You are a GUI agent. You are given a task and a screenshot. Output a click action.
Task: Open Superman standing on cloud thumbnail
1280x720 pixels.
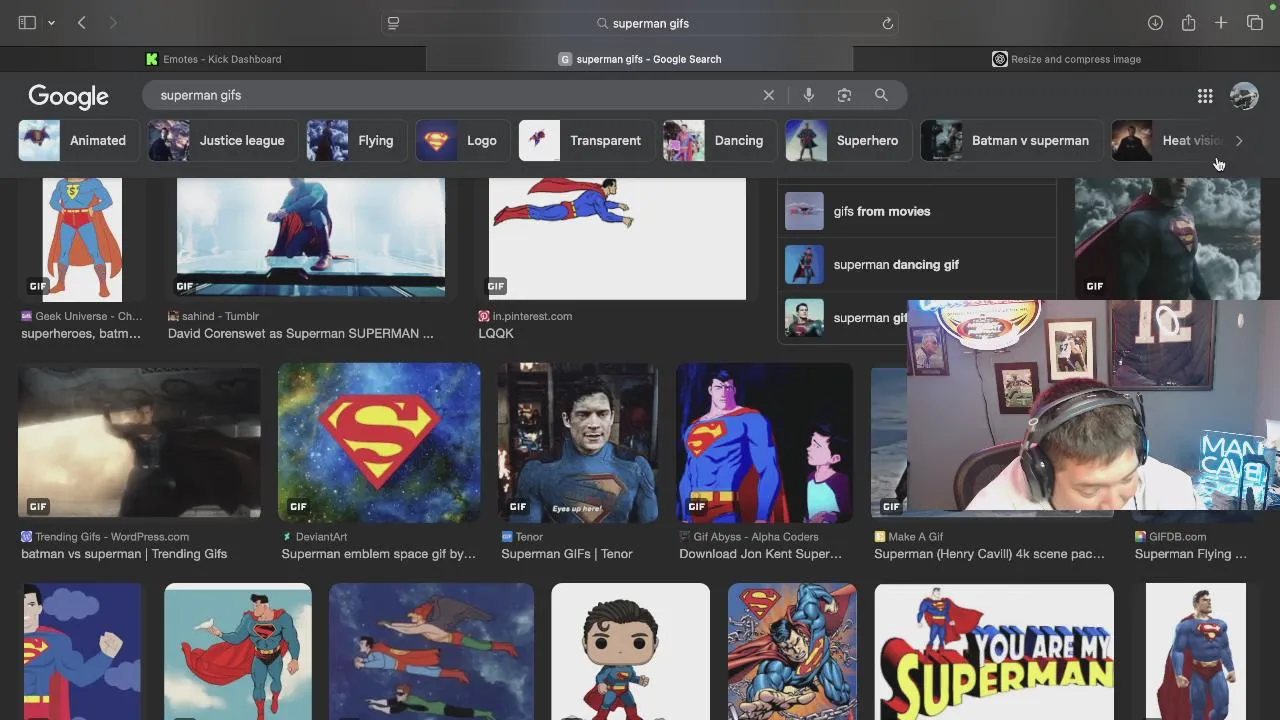pos(238,652)
